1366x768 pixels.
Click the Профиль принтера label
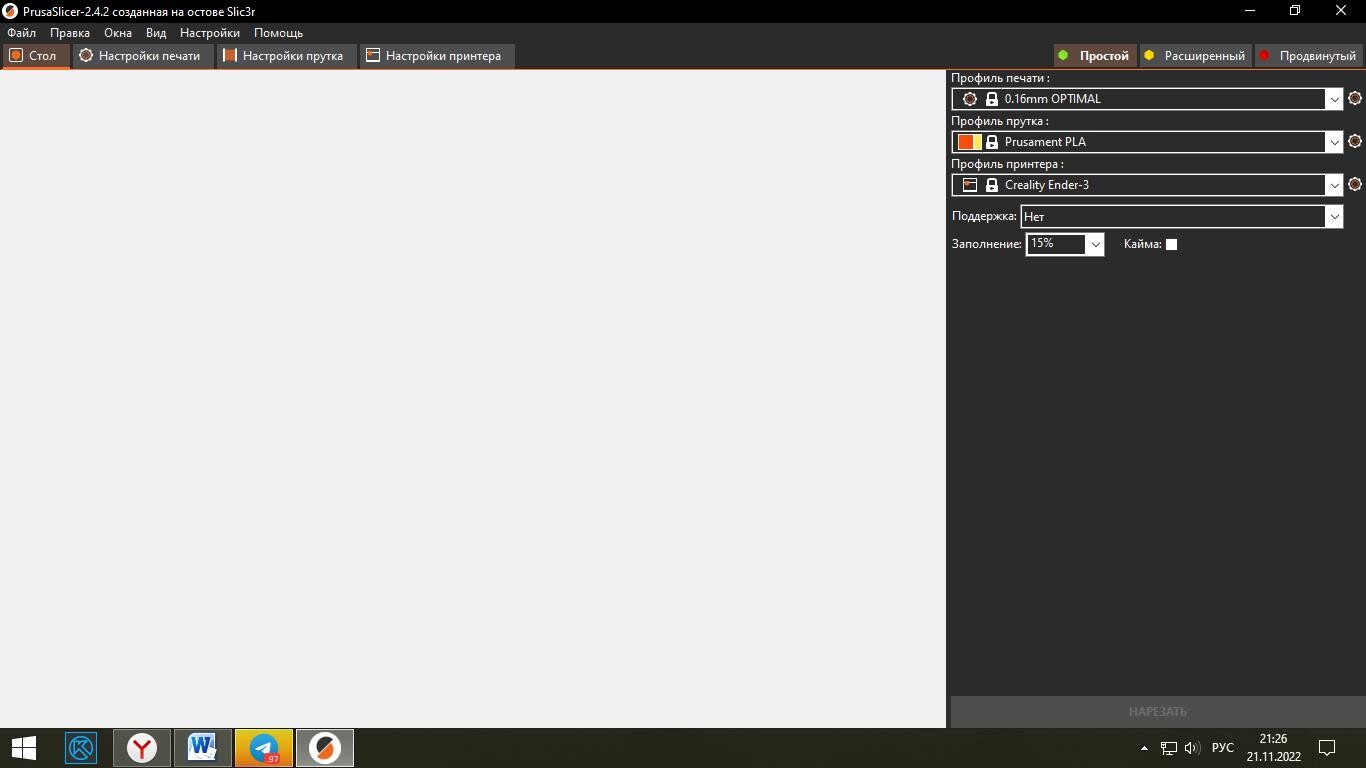pyautogui.click(x=1007, y=164)
